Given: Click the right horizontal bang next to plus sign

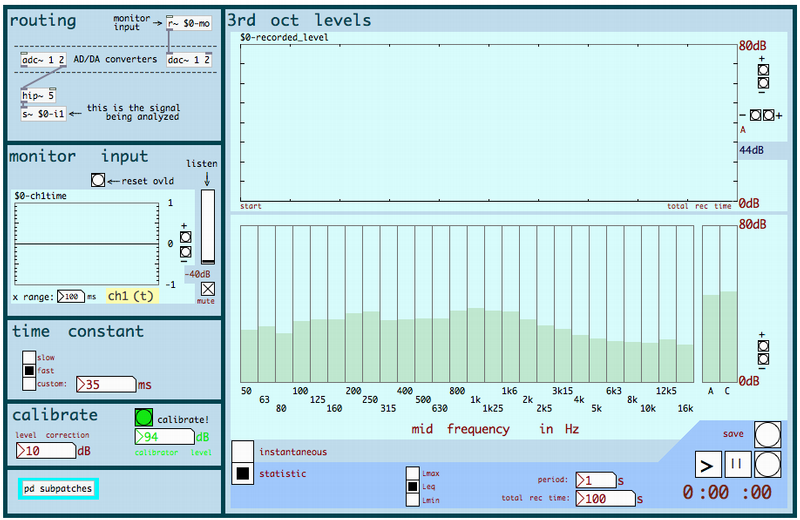Looking at the screenshot, I should click(768, 115).
